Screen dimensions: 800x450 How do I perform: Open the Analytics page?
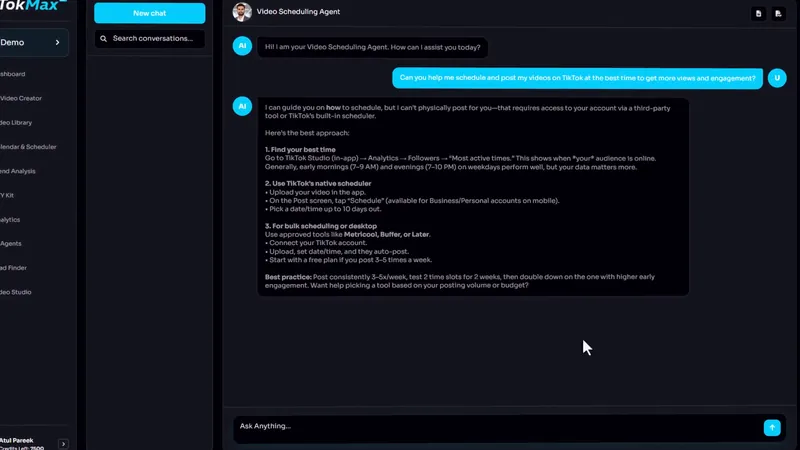[x=10, y=219]
